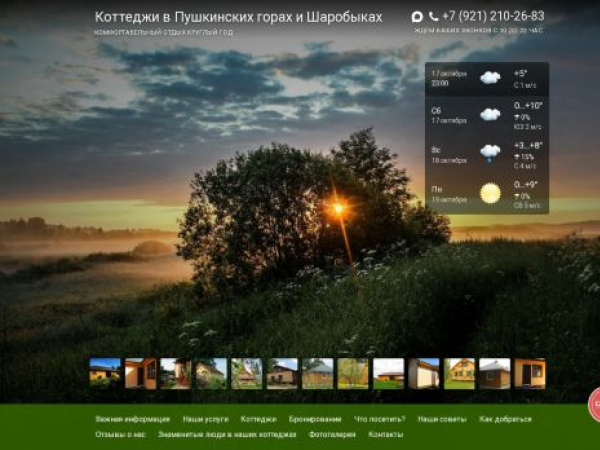Click Sunday's rain cloud weather icon
Screen dimensions: 600x450
click(x=490, y=153)
